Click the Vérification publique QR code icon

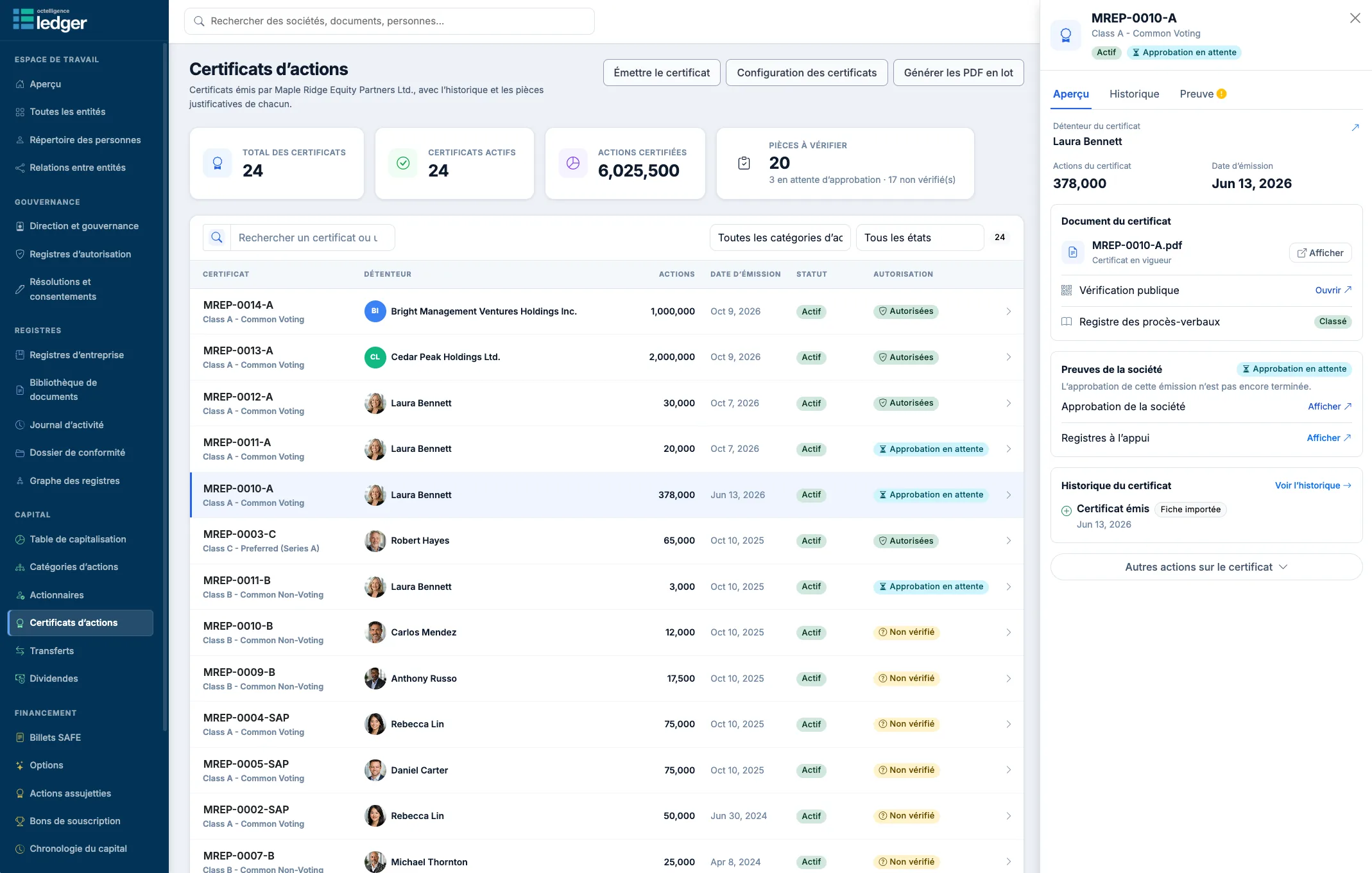pos(1067,290)
